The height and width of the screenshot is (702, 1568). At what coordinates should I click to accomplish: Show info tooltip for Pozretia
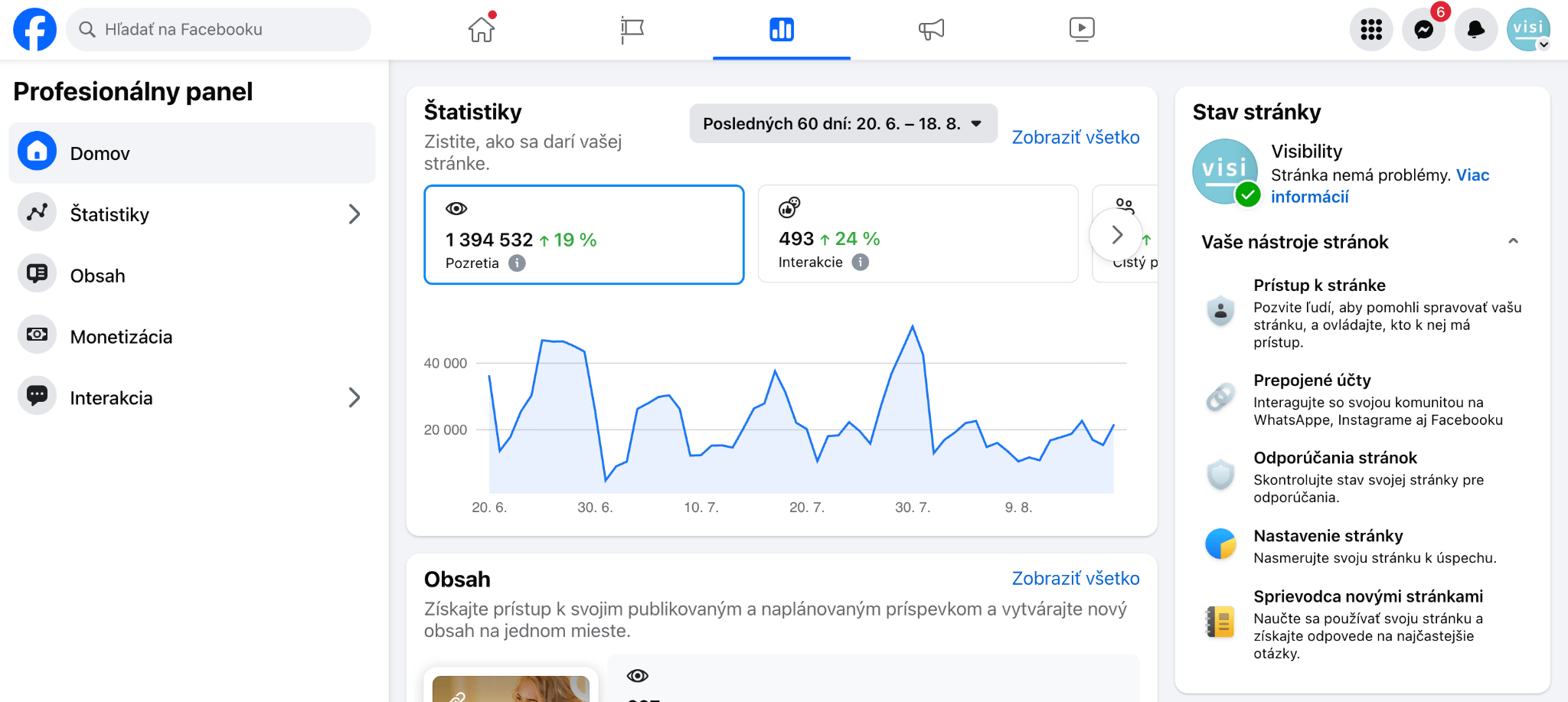tap(518, 263)
